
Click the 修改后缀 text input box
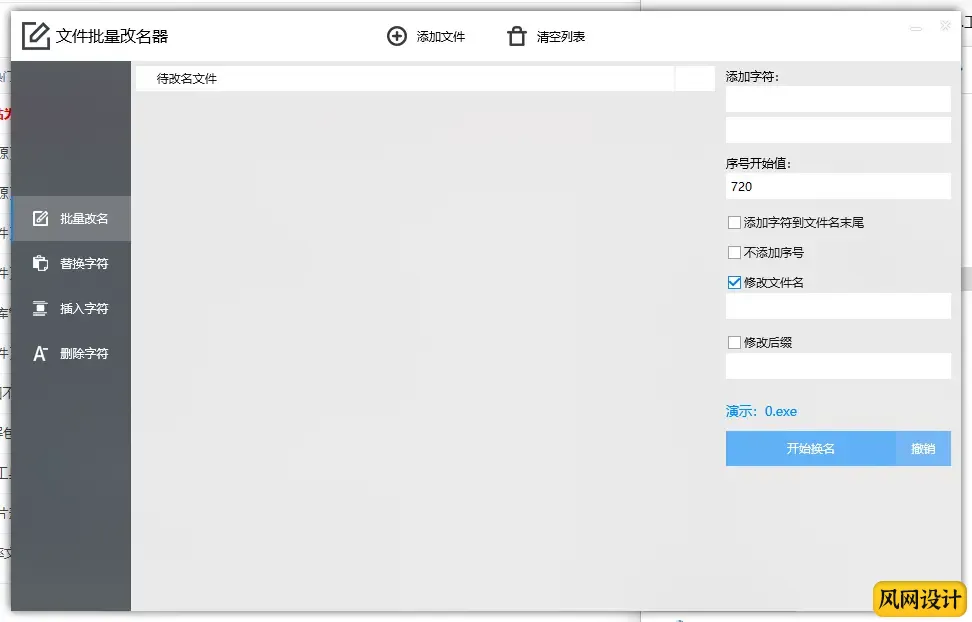point(837,366)
